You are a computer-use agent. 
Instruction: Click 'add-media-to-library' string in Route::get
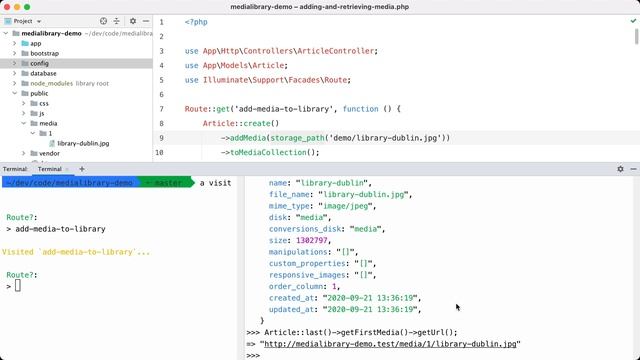point(284,109)
